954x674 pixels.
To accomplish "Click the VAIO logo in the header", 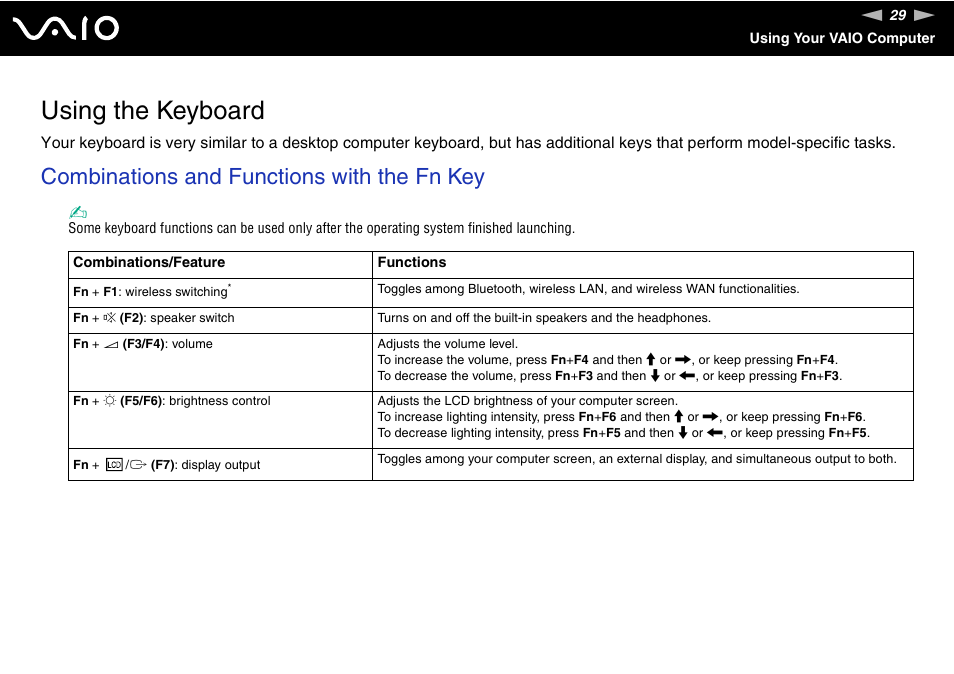I will click(66, 28).
